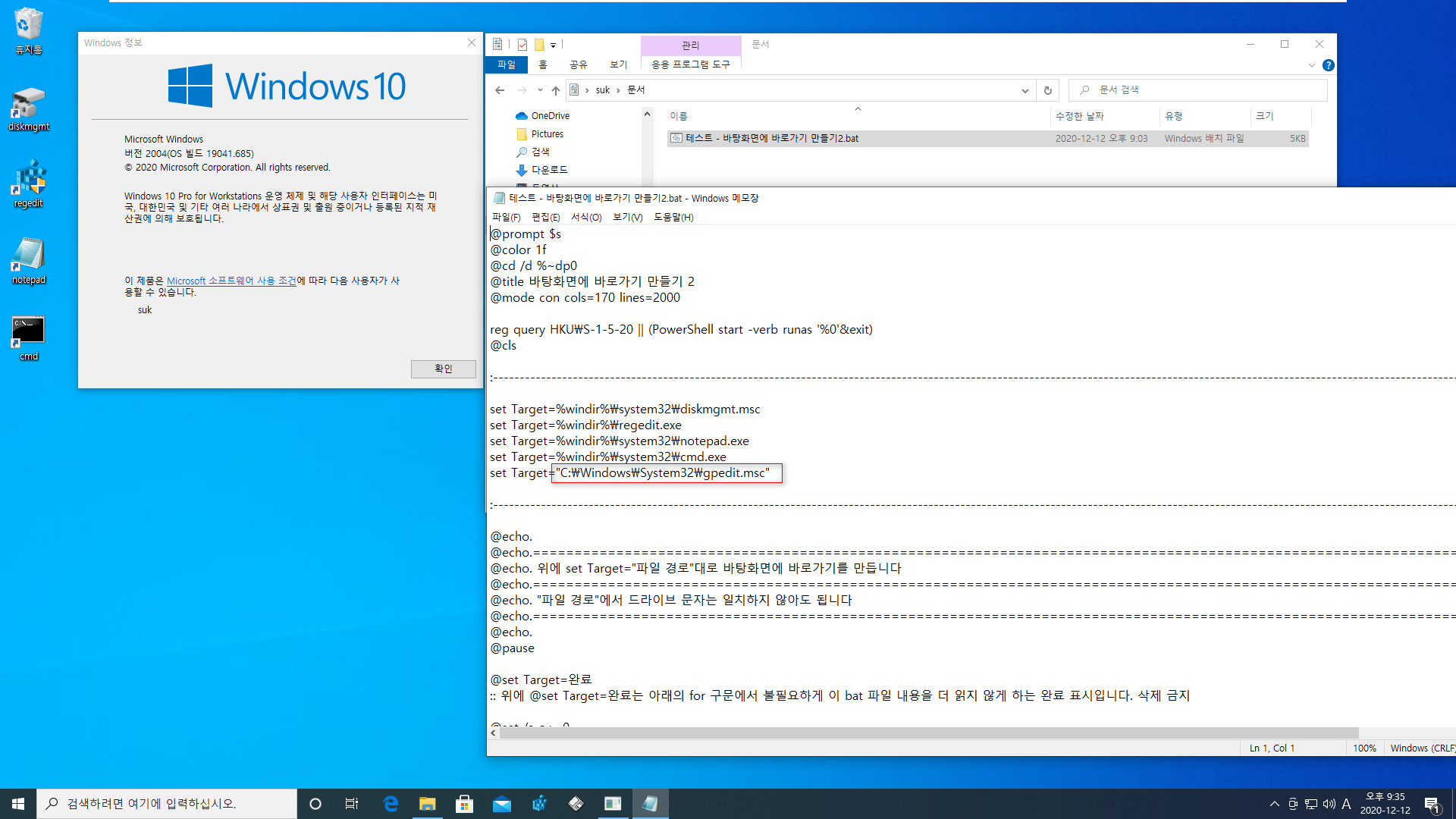1456x819 pixels.
Task: Select the cmd desktop shortcut
Action: click(29, 338)
